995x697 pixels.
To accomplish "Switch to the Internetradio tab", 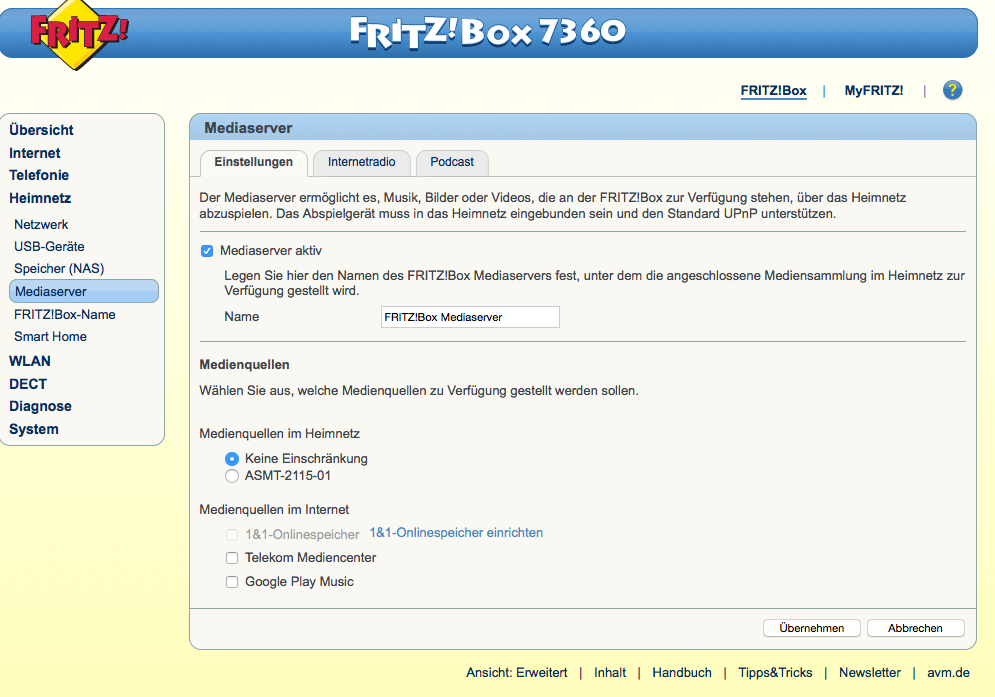I will [361, 162].
